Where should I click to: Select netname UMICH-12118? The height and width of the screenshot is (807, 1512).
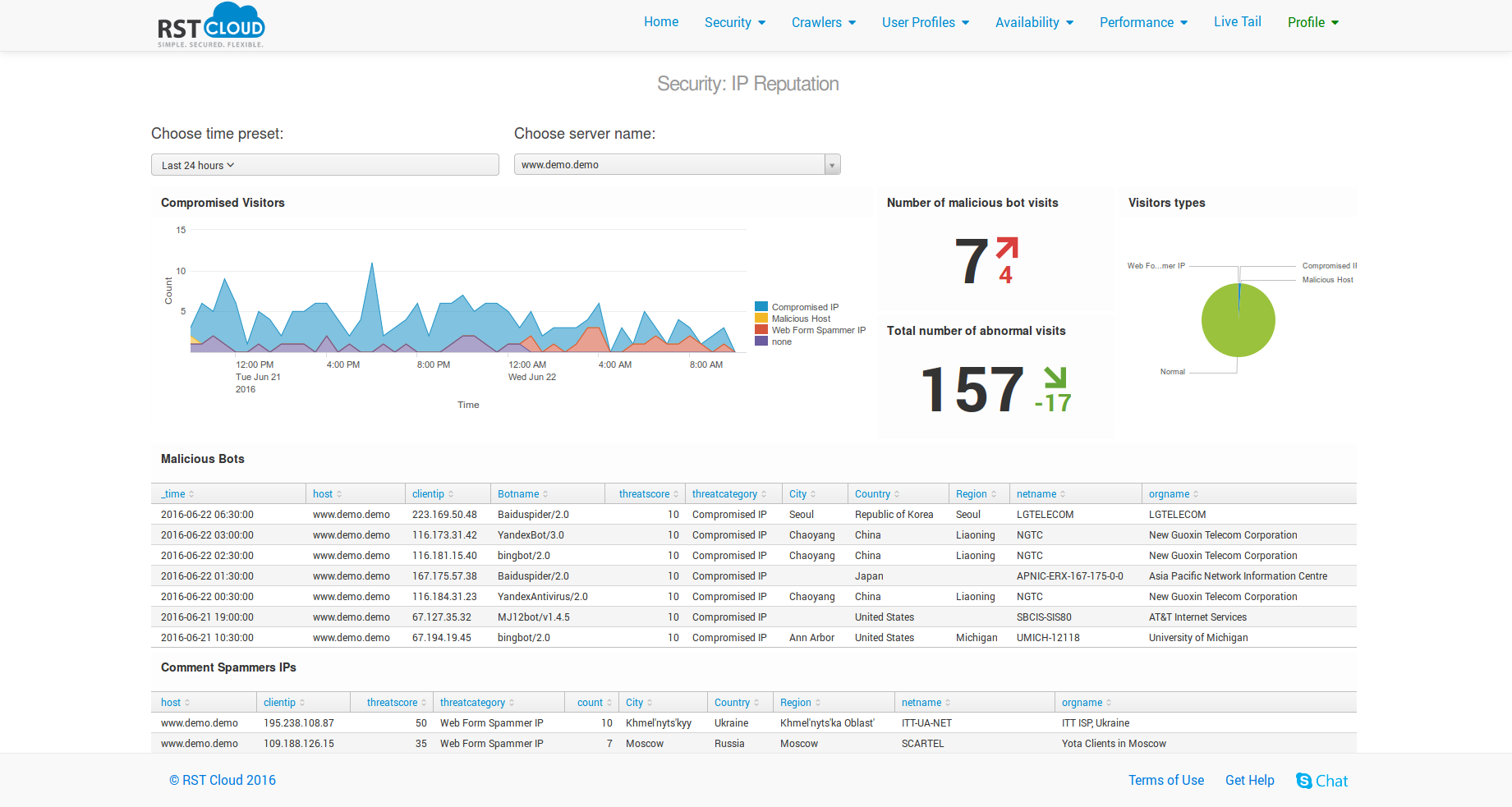[1048, 638]
